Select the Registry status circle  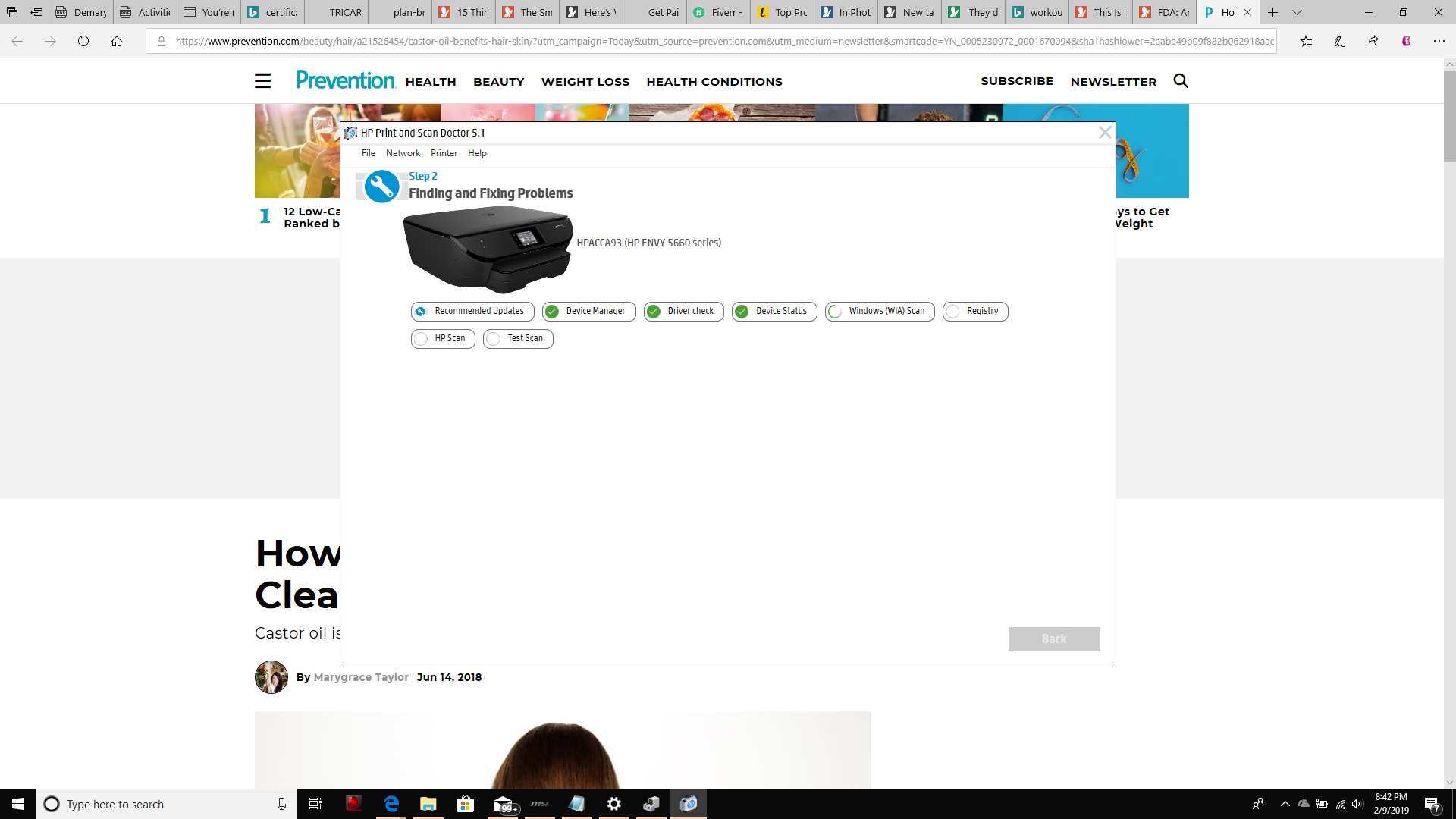coord(953,312)
